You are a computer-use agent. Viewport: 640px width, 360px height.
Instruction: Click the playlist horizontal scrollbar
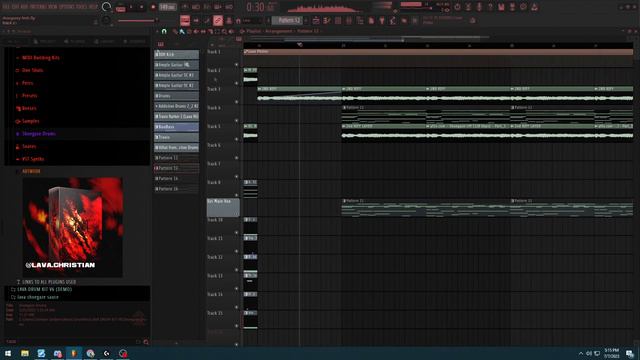(343, 40)
